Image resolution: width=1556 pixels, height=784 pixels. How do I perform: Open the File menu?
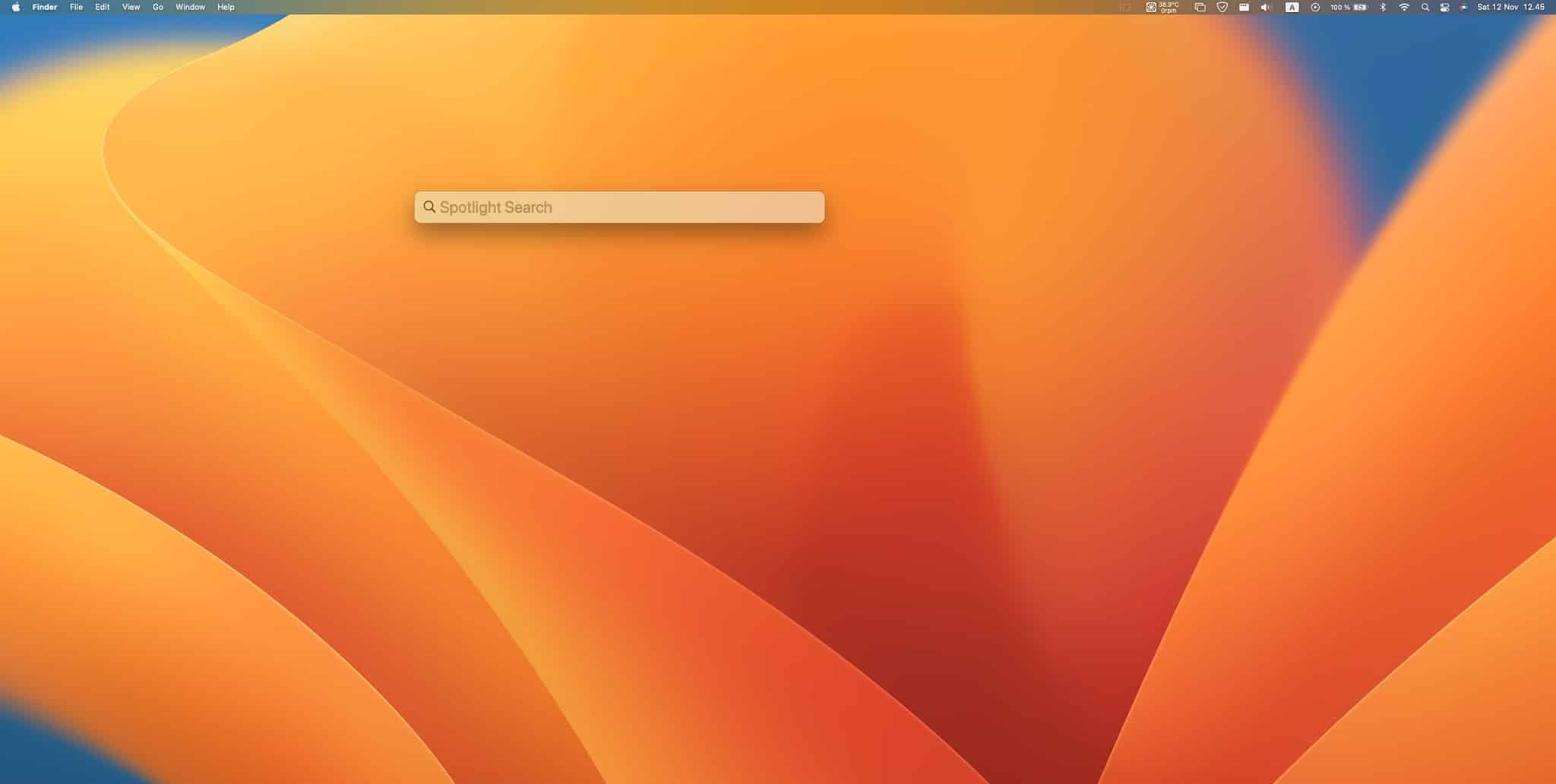tap(77, 7)
